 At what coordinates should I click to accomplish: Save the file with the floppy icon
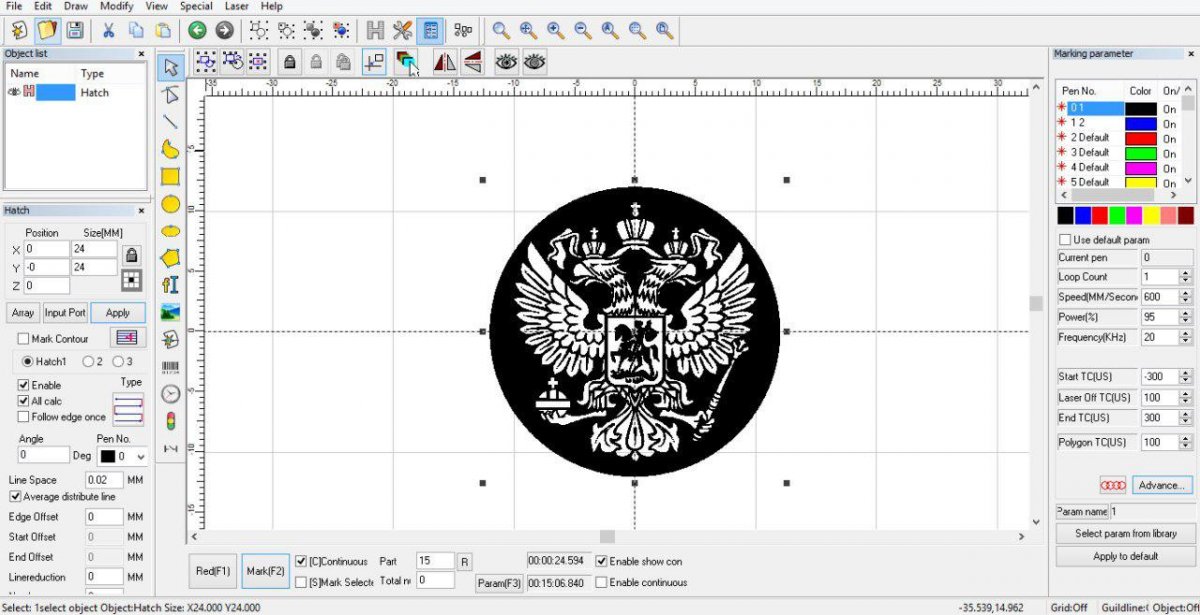click(x=76, y=30)
